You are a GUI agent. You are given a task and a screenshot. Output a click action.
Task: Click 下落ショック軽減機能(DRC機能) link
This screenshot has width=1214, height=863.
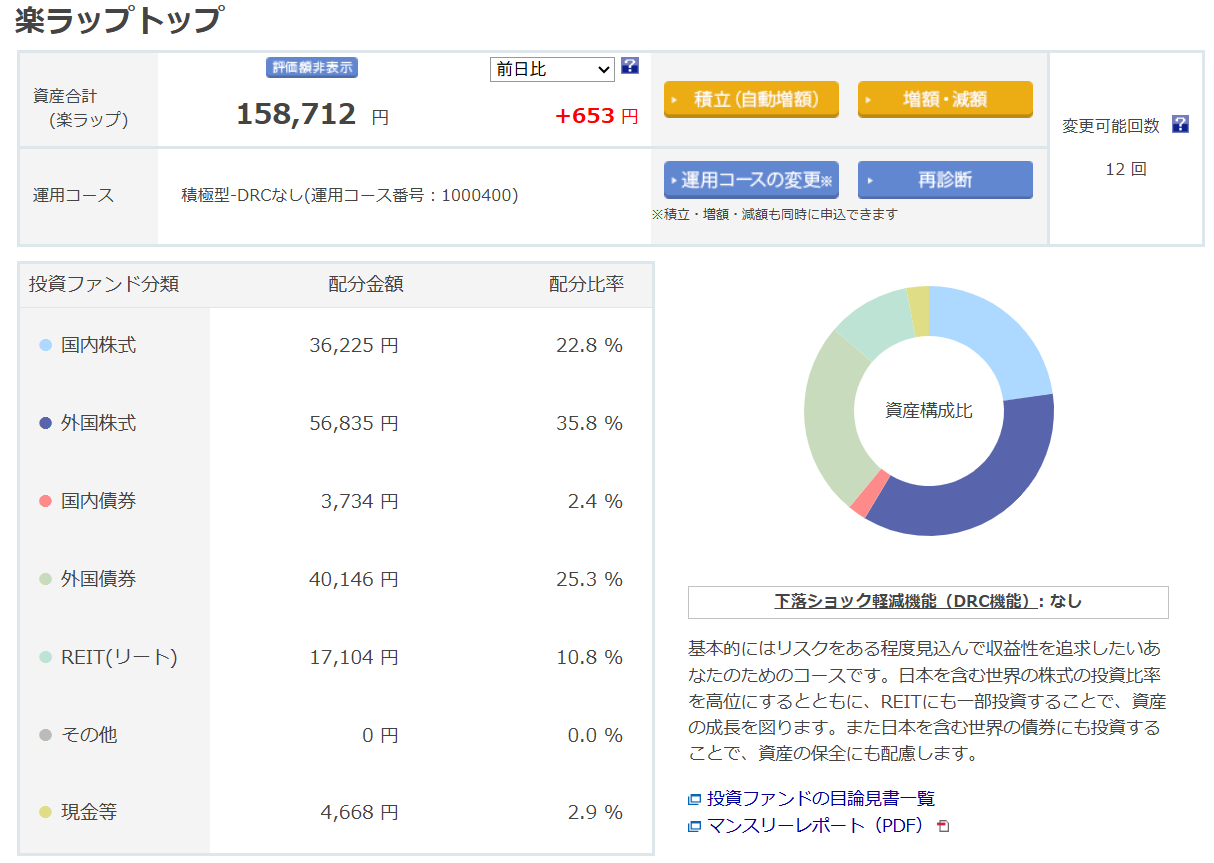(x=903, y=602)
